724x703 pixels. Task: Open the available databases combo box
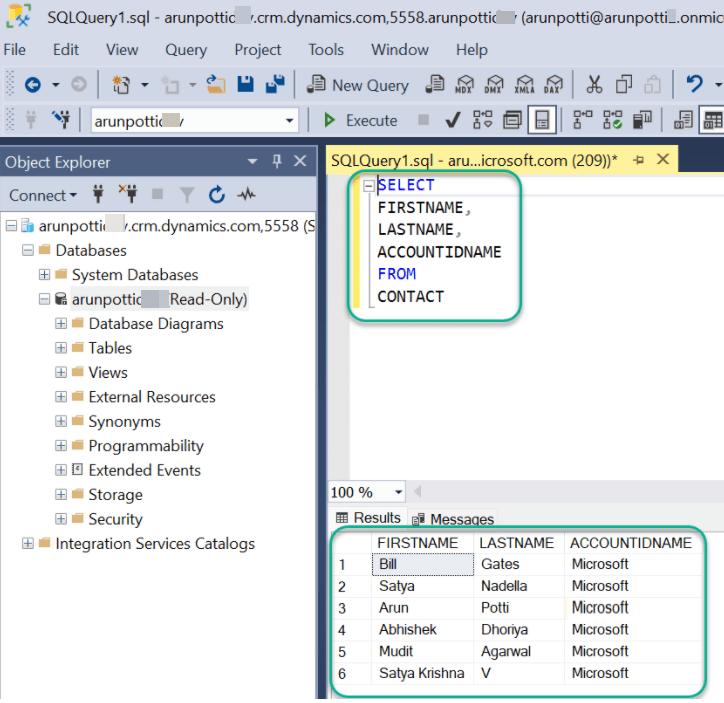(194, 120)
